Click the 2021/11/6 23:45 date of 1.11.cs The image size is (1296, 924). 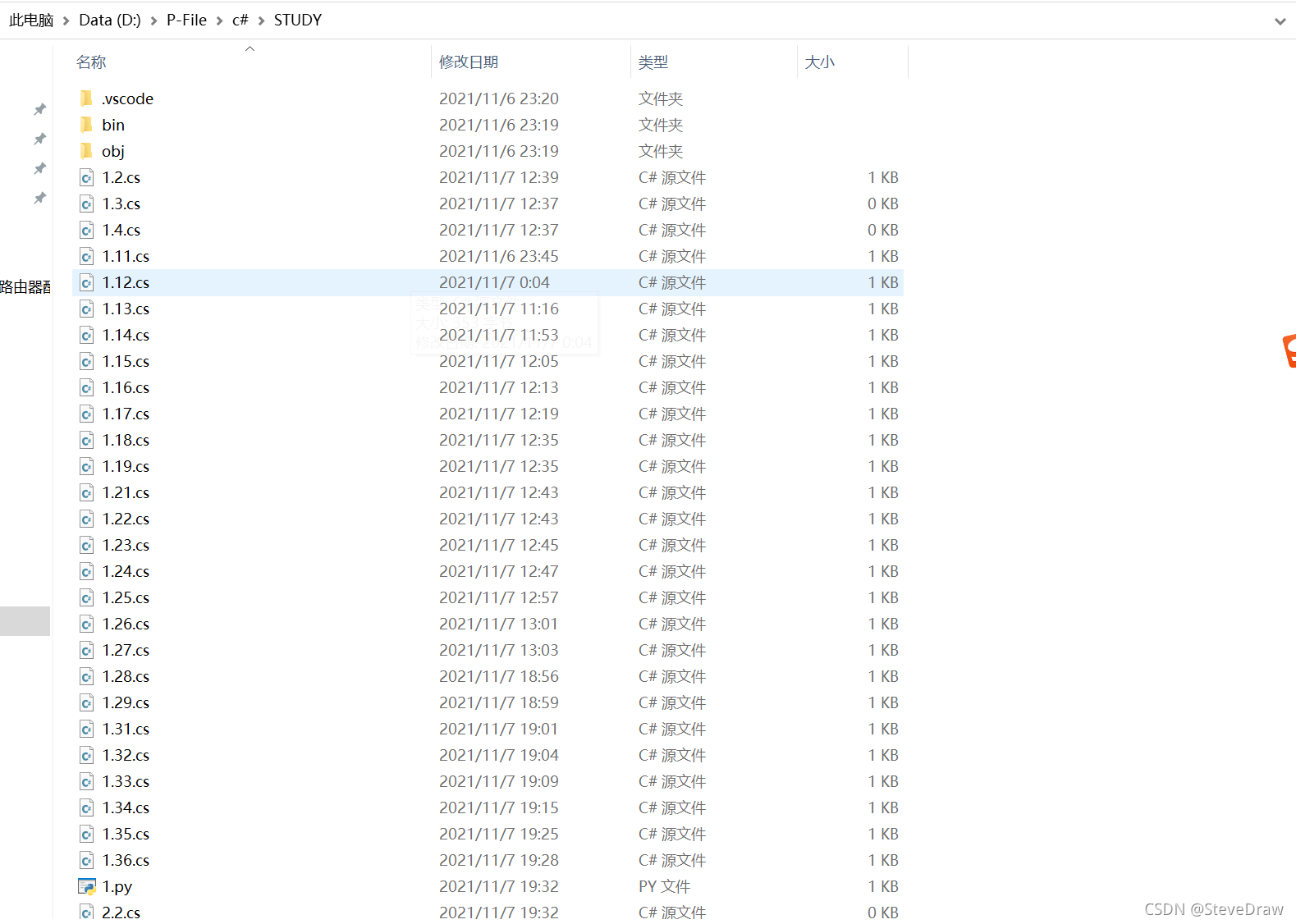pyautogui.click(x=499, y=256)
